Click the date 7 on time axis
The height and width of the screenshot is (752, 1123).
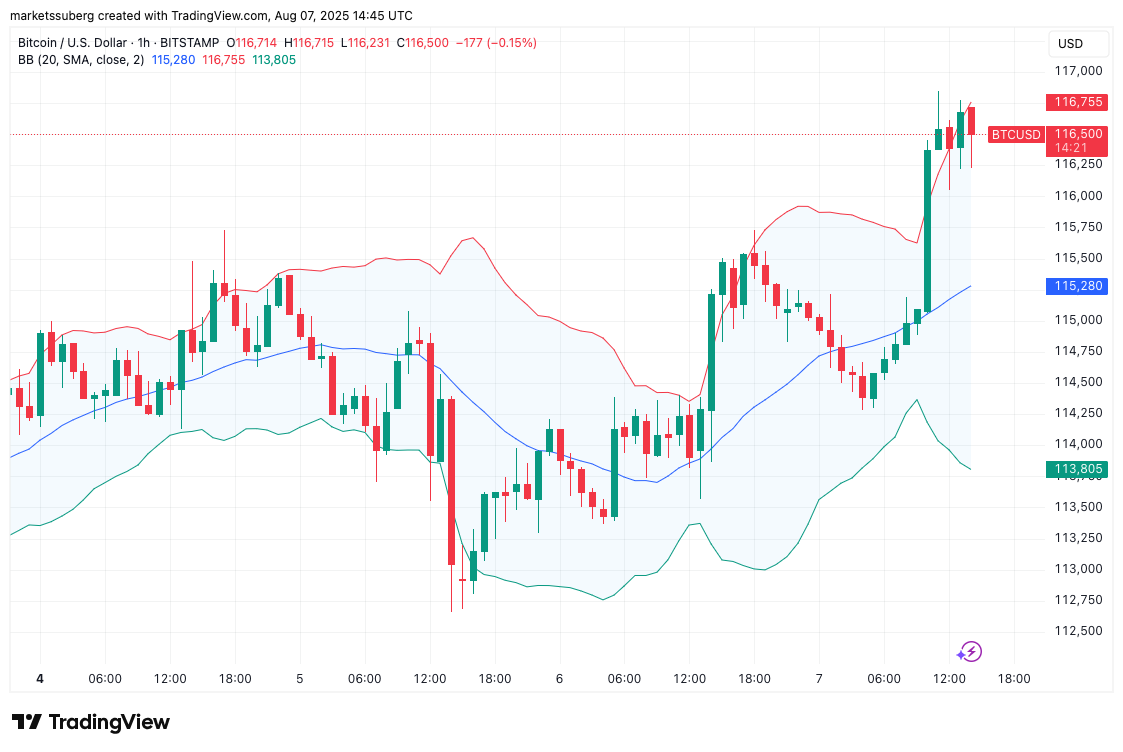click(819, 678)
